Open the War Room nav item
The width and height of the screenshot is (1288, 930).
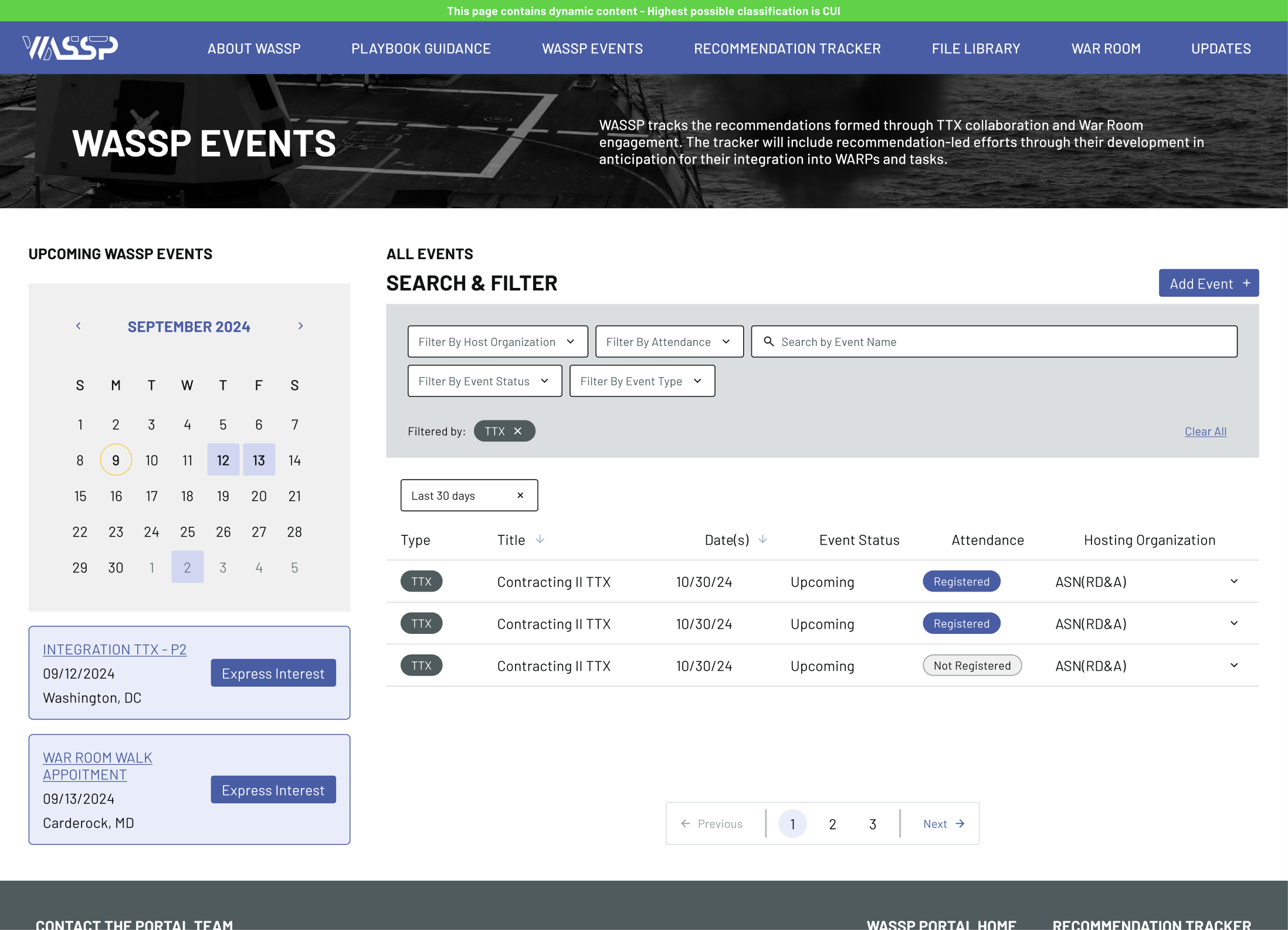click(1106, 49)
